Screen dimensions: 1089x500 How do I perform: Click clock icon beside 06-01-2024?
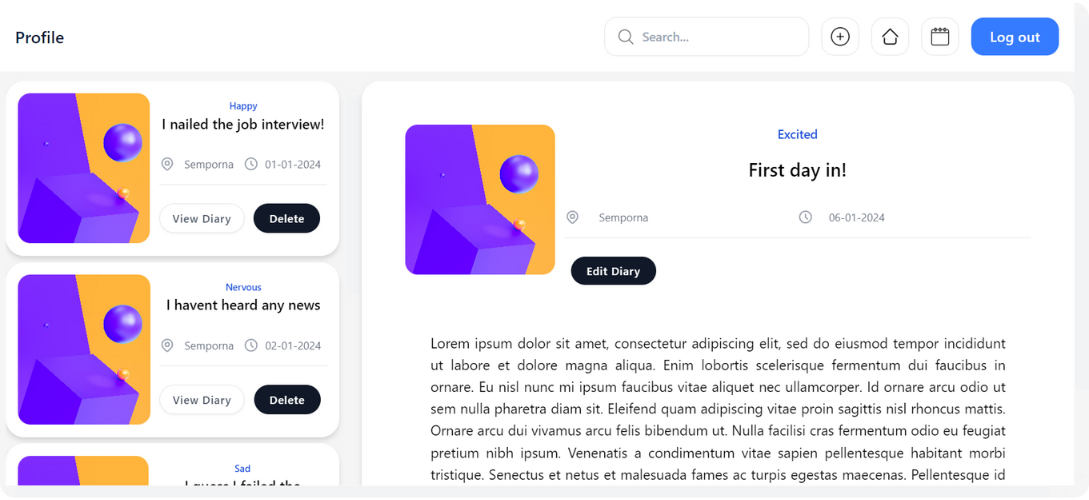point(806,217)
